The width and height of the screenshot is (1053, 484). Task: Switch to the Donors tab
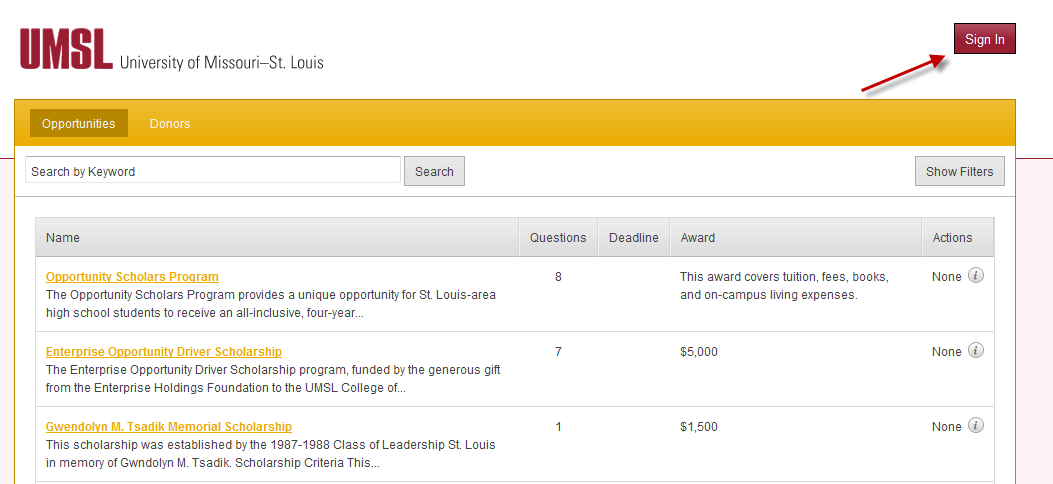click(170, 124)
